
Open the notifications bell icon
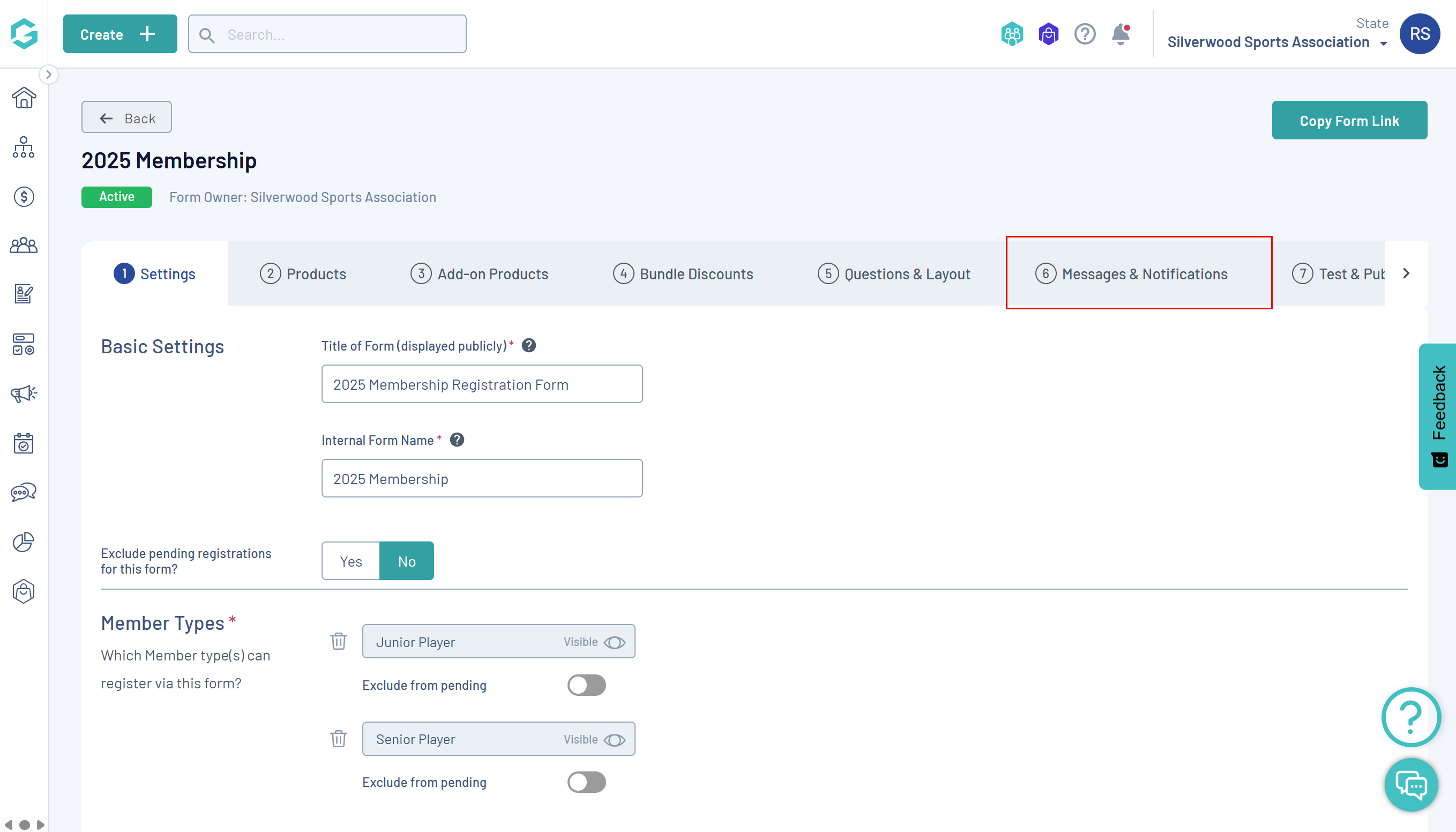(1120, 34)
